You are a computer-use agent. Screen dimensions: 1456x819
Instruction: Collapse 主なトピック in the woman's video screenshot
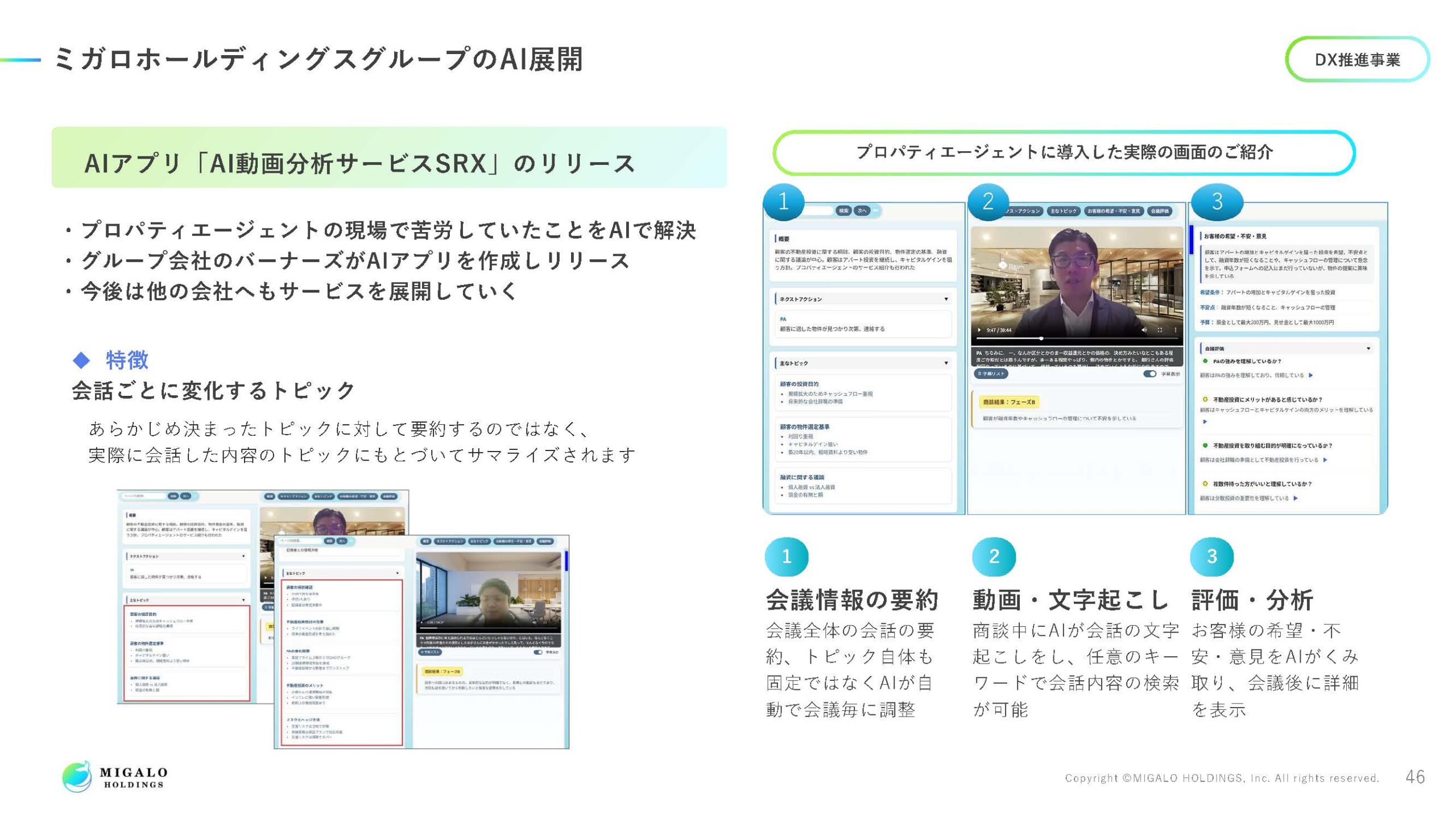click(397, 573)
